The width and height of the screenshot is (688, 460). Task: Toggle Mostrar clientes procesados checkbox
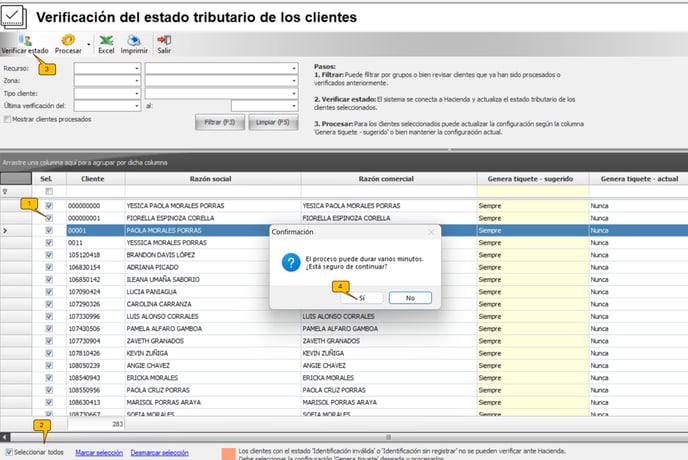(x=7, y=119)
